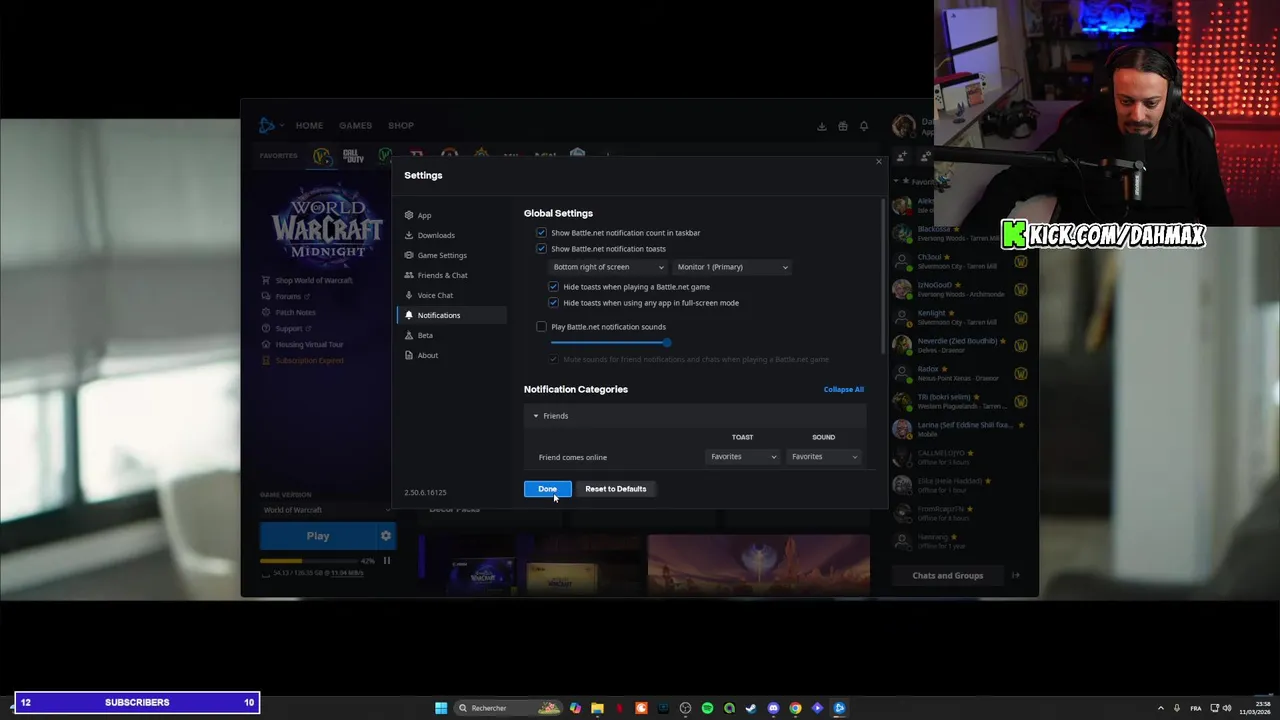Open the About settings category
Image resolution: width=1280 pixels, height=720 pixels.
[x=451, y=355]
